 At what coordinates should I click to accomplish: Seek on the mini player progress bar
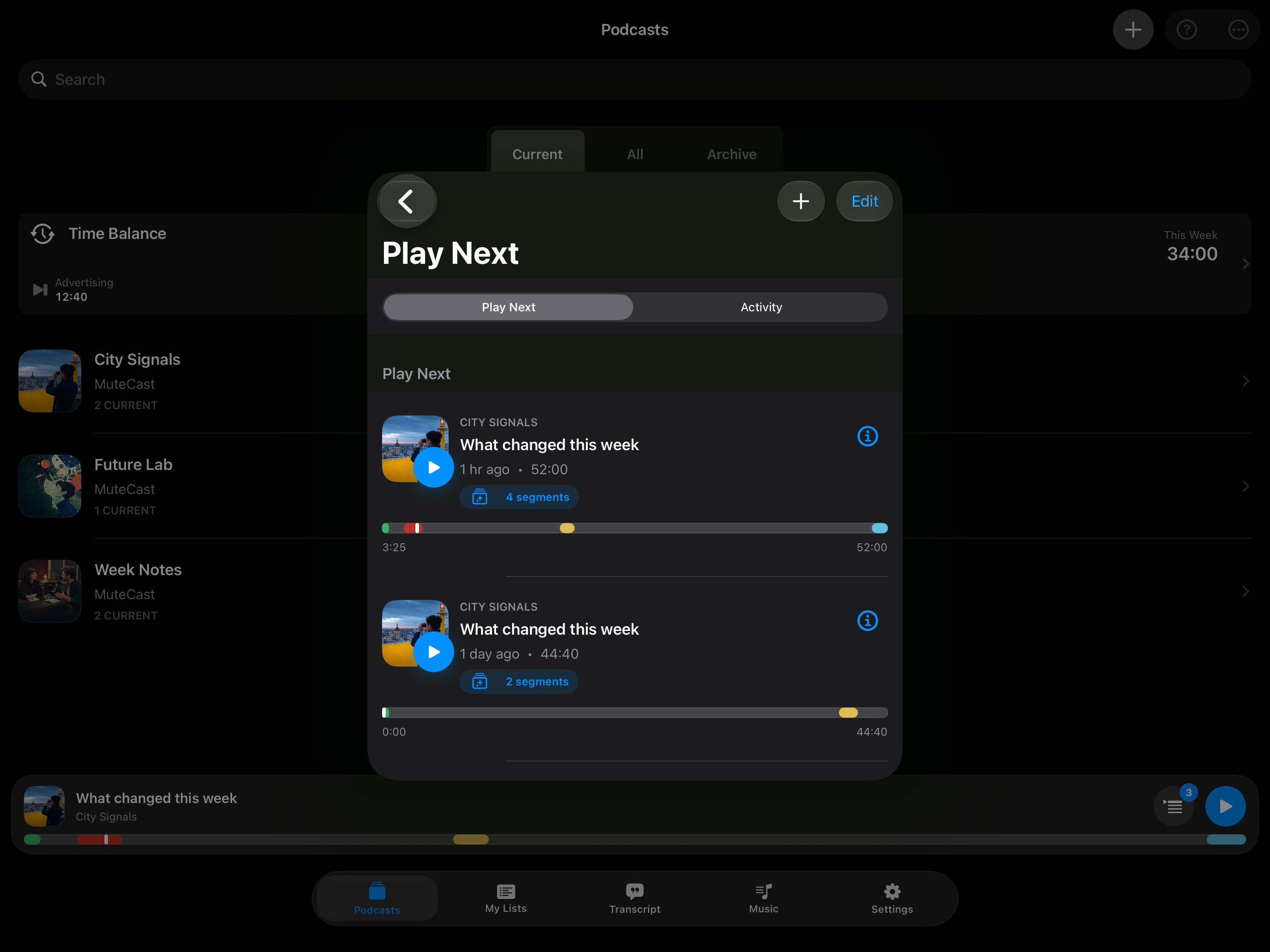[635, 839]
